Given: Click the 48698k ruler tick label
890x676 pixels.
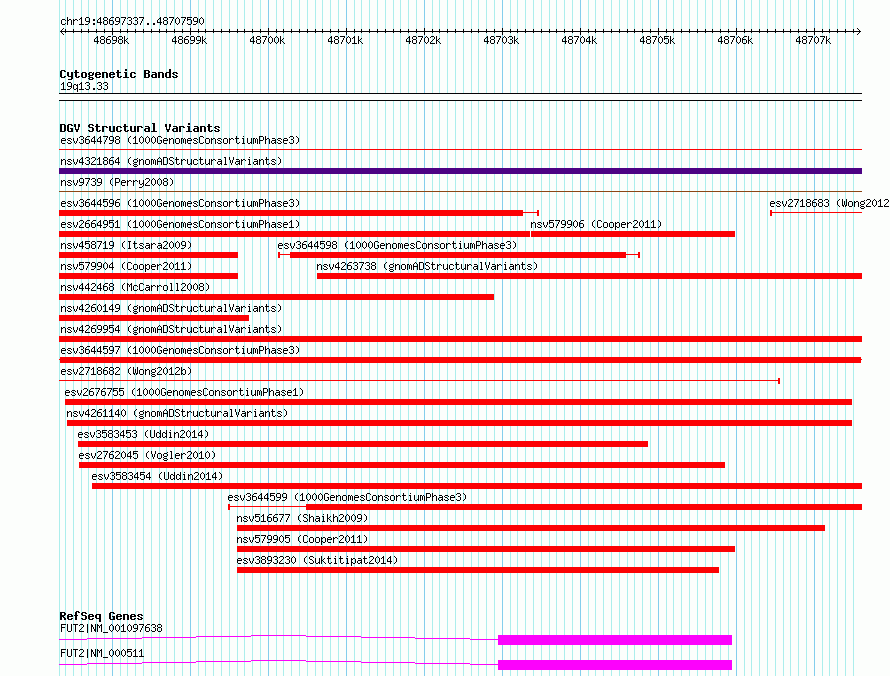Looking at the screenshot, I should pos(111,40).
